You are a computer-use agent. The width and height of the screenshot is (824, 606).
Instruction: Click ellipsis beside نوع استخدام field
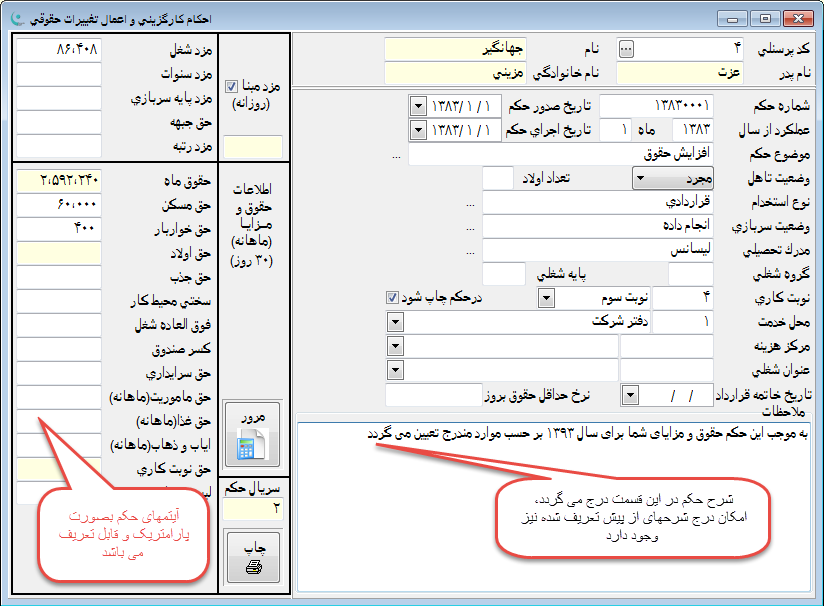(470, 203)
